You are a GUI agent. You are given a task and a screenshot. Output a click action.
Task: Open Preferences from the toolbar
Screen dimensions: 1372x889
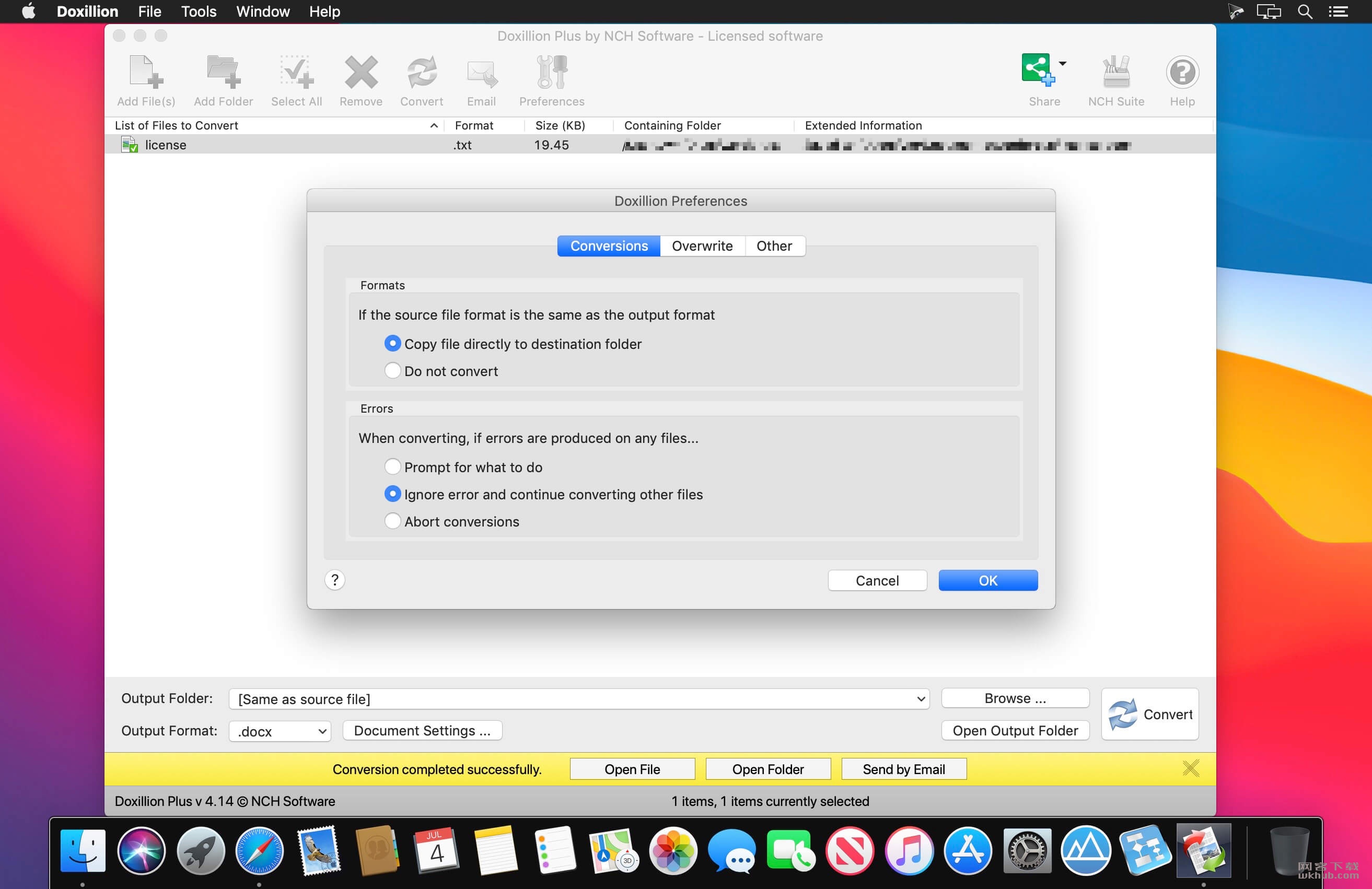[x=552, y=73]
